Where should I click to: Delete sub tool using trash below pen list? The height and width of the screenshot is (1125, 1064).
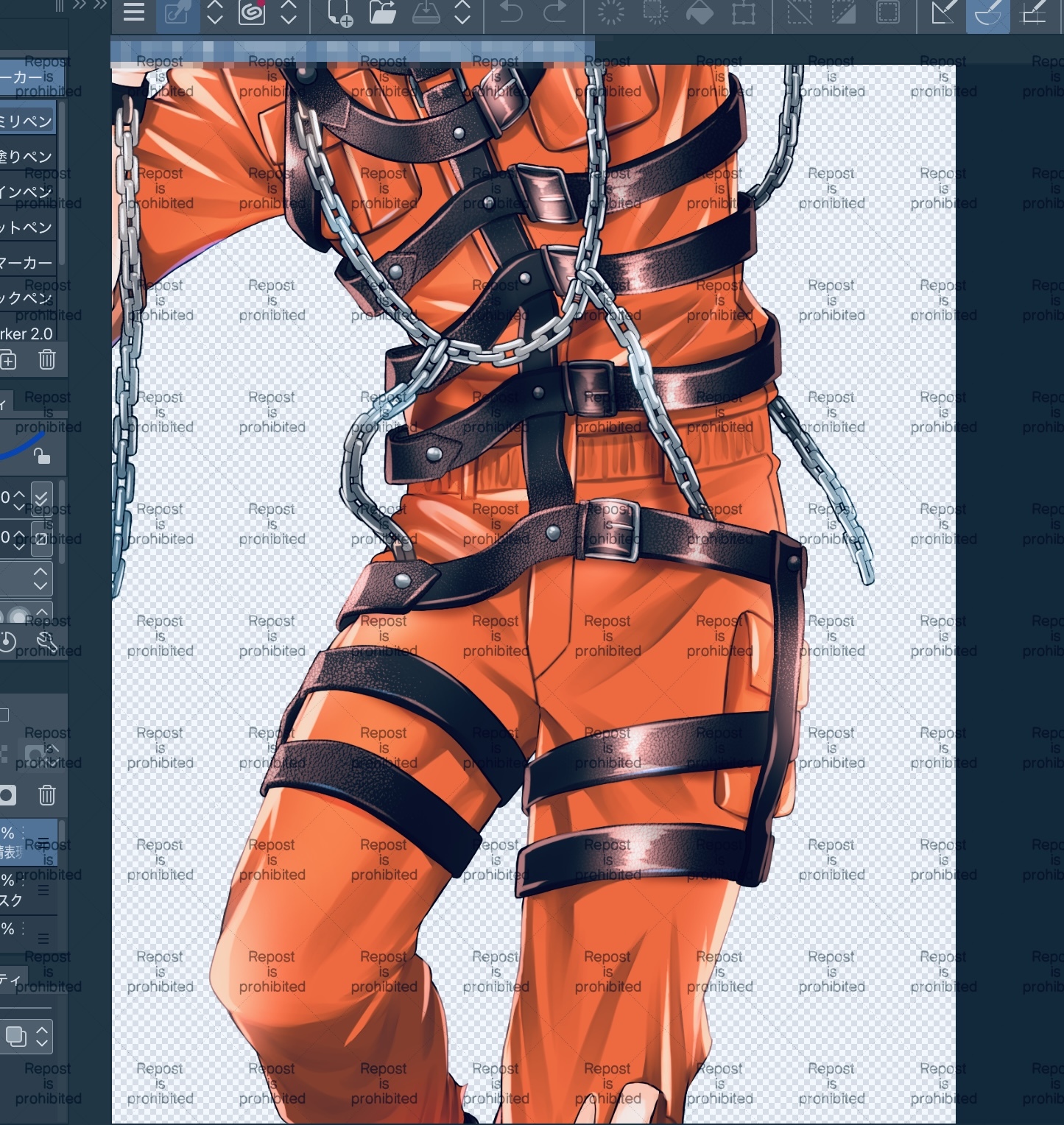click(47, 359)
